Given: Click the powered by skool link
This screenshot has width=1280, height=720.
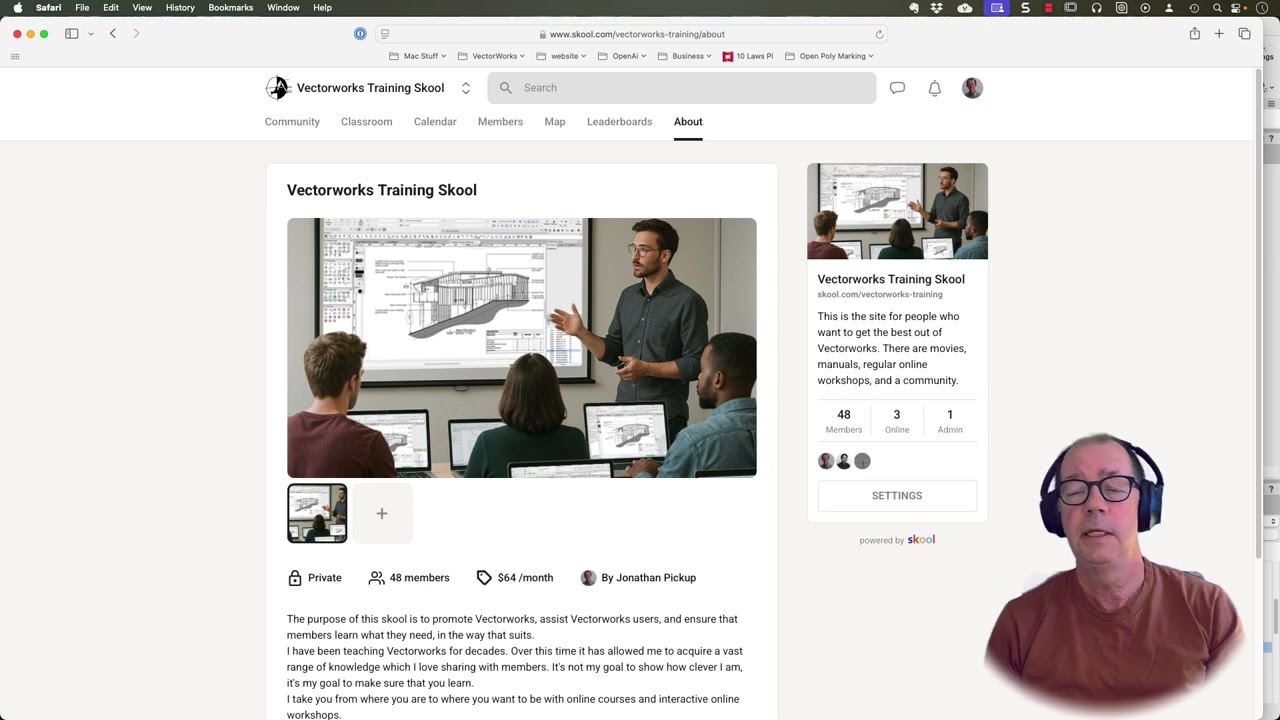Looking at the screenshot, I should click(x=897, y=540).
